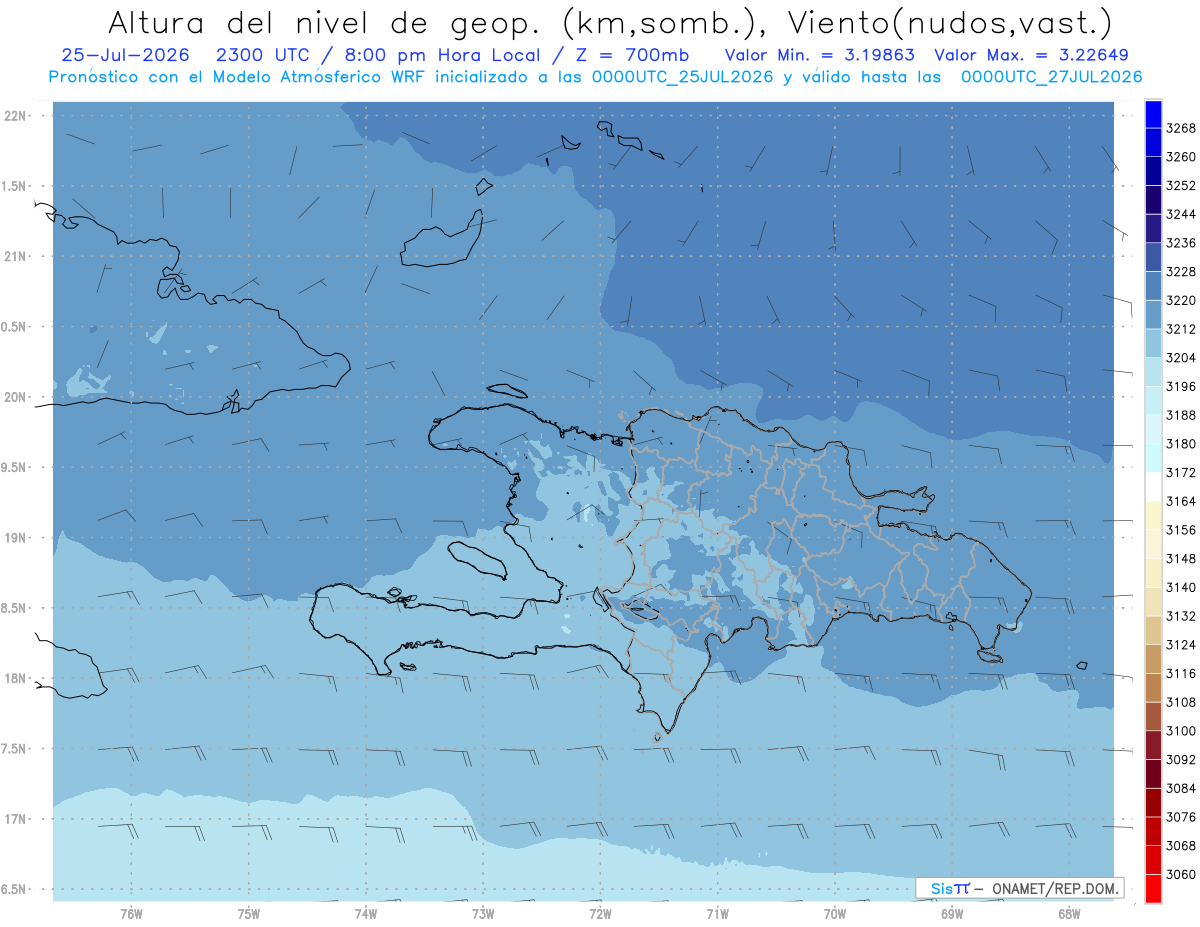Select the colorbar value '3196'
The image size is (1200, 927).
click(1180, 386)
